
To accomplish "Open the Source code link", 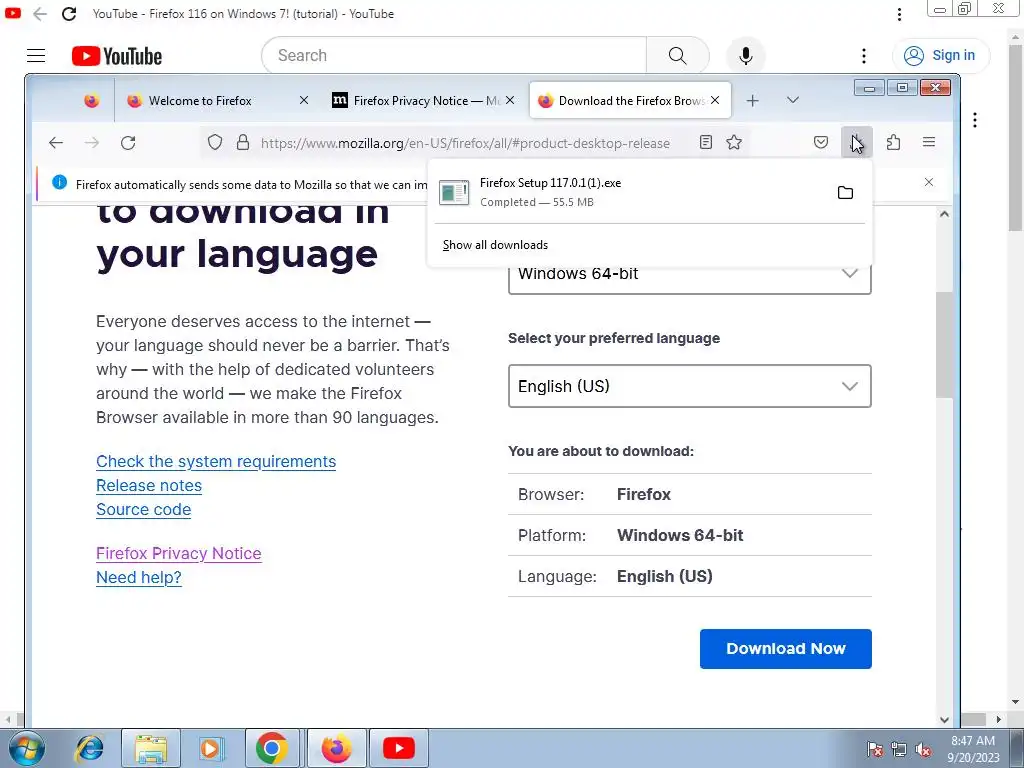I will coord(144,510).
